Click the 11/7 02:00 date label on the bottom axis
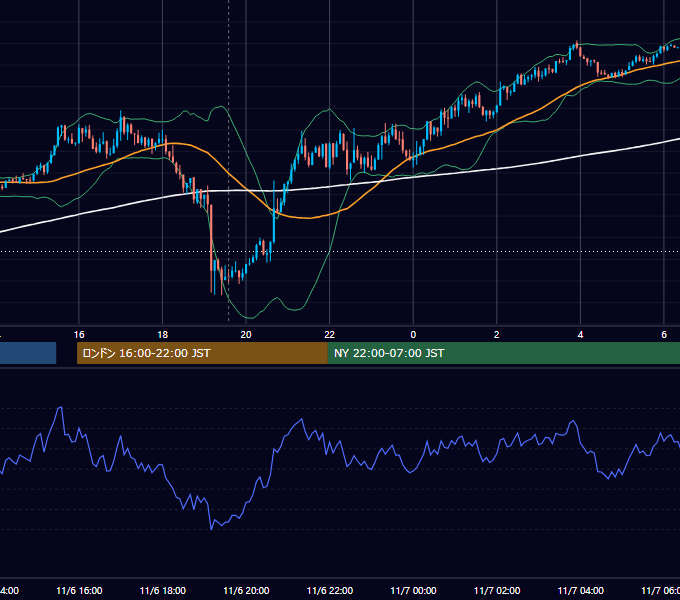The height and width of the screenshot is (600, 680). (x=497, y=591)
